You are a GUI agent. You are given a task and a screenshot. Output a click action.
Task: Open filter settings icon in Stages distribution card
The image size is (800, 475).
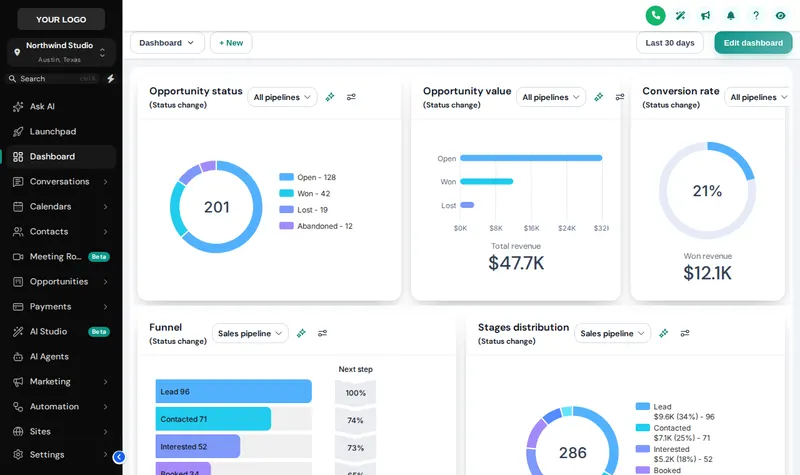(685, 333)
